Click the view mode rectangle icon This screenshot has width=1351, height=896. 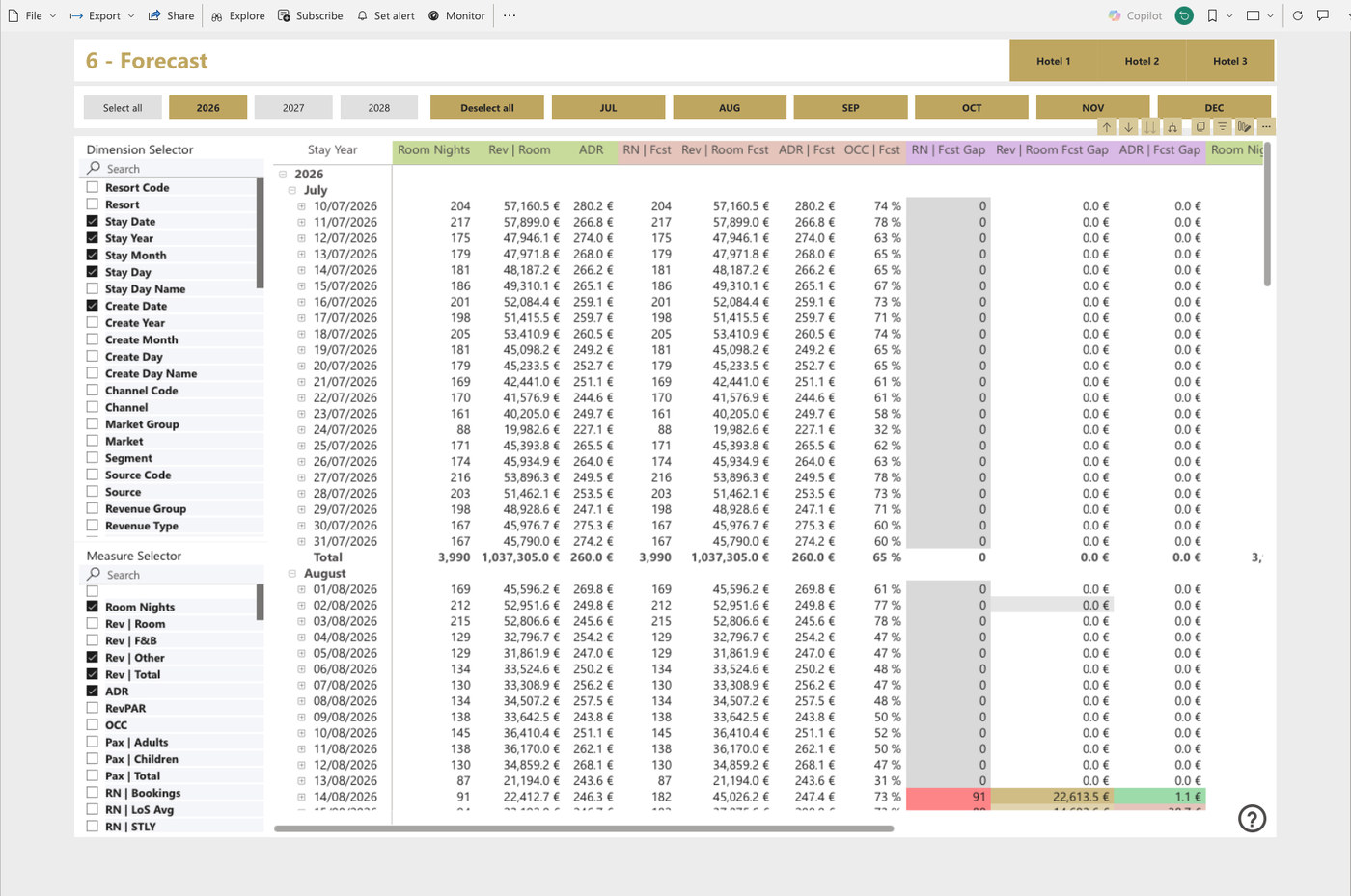(x=1254, y=15)
